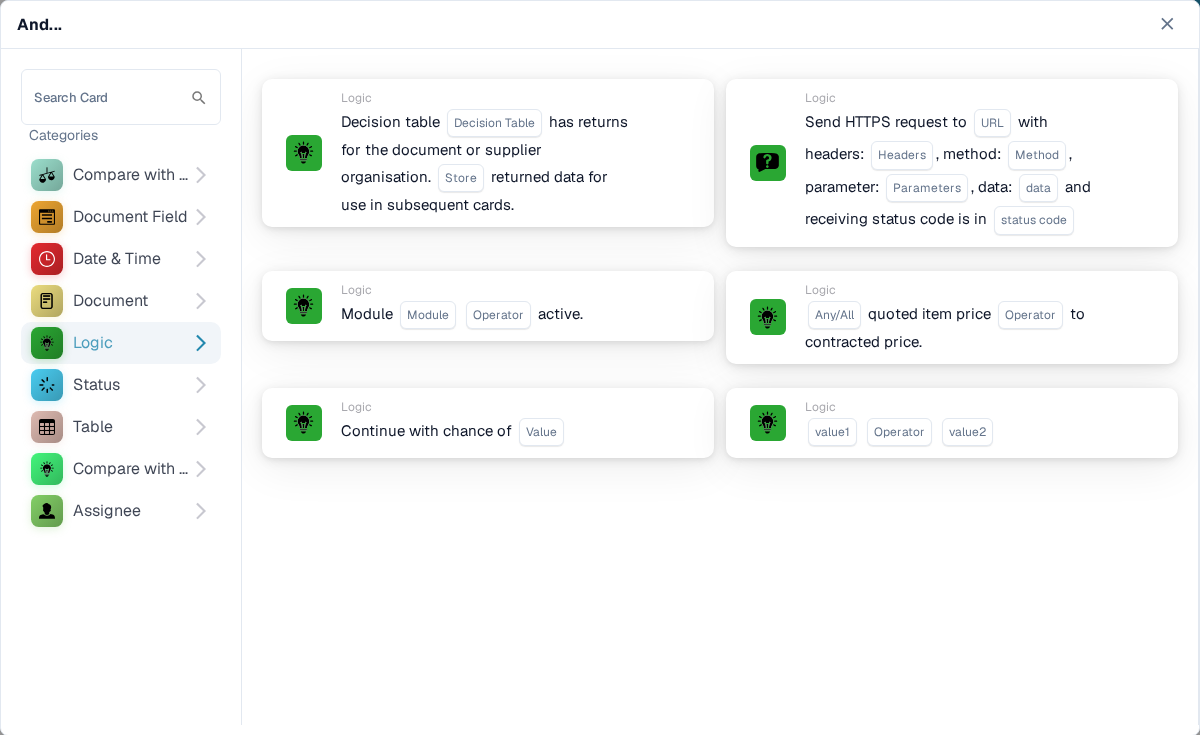The width and height of the screenshot is (1200, 735).
Task: Click the Document Field category icon
Action: (x=47, y=217)
